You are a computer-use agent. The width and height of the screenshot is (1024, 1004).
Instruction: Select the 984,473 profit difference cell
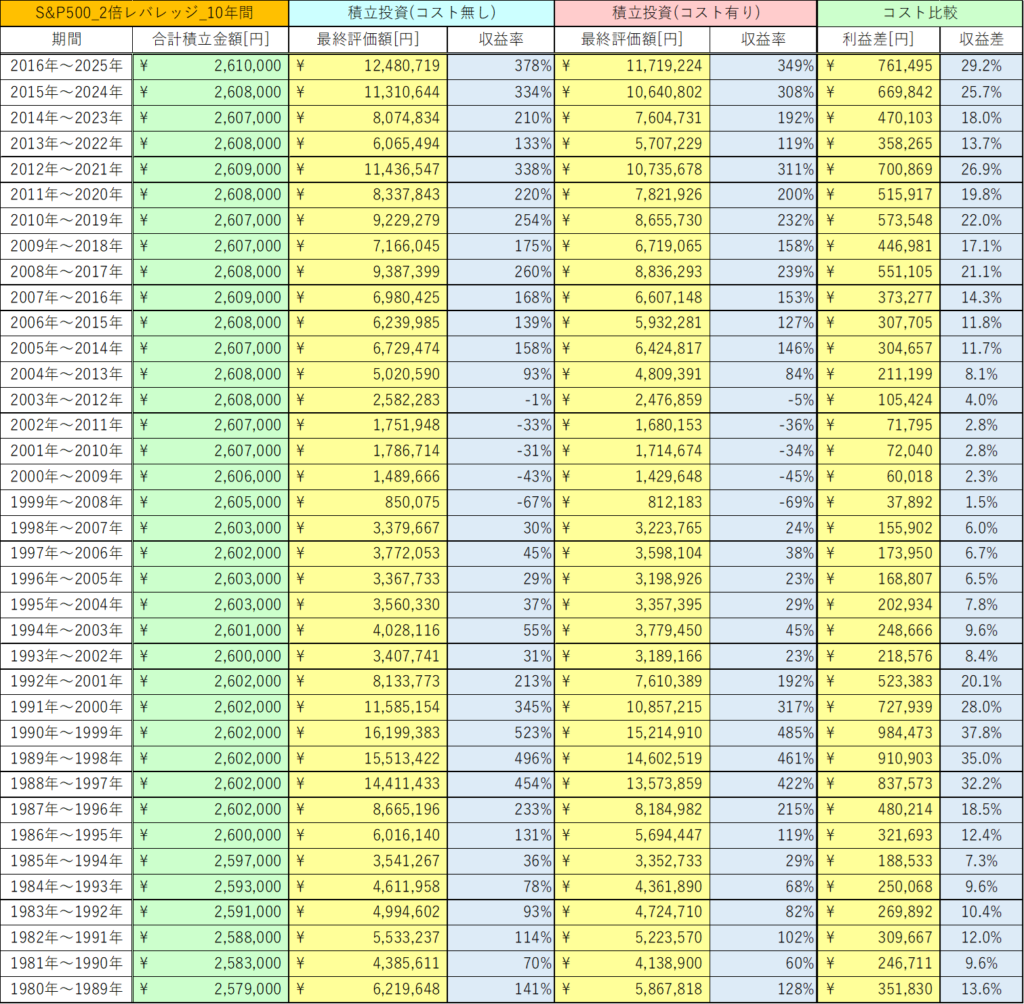(878, 733)
